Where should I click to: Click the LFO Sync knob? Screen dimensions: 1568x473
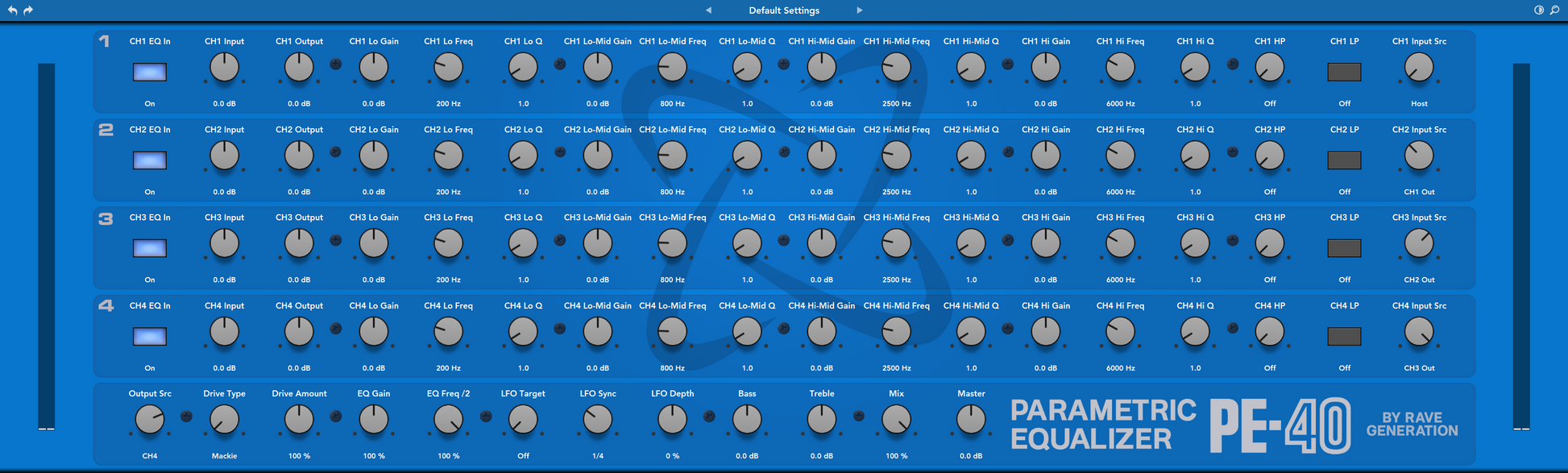[598, 420]
